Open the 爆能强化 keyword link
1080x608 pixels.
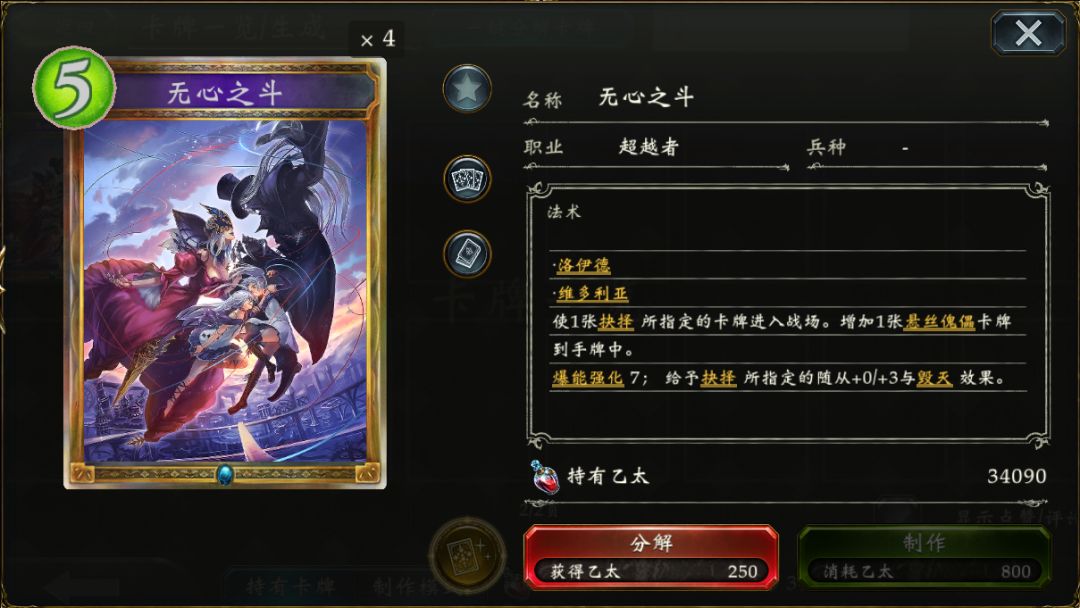coord(588,378)
